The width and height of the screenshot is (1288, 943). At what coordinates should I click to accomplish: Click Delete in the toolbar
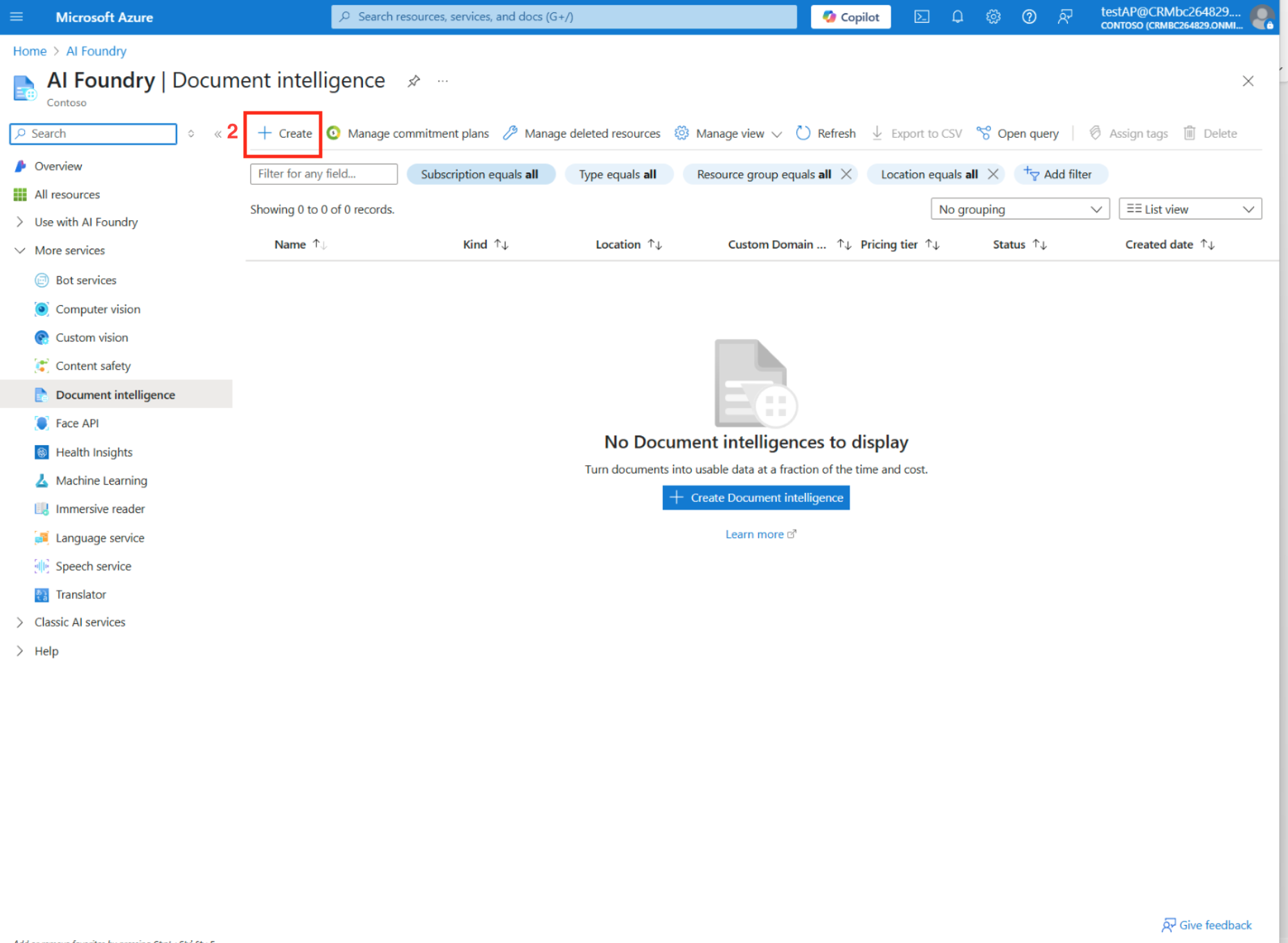coord(1210,133)
